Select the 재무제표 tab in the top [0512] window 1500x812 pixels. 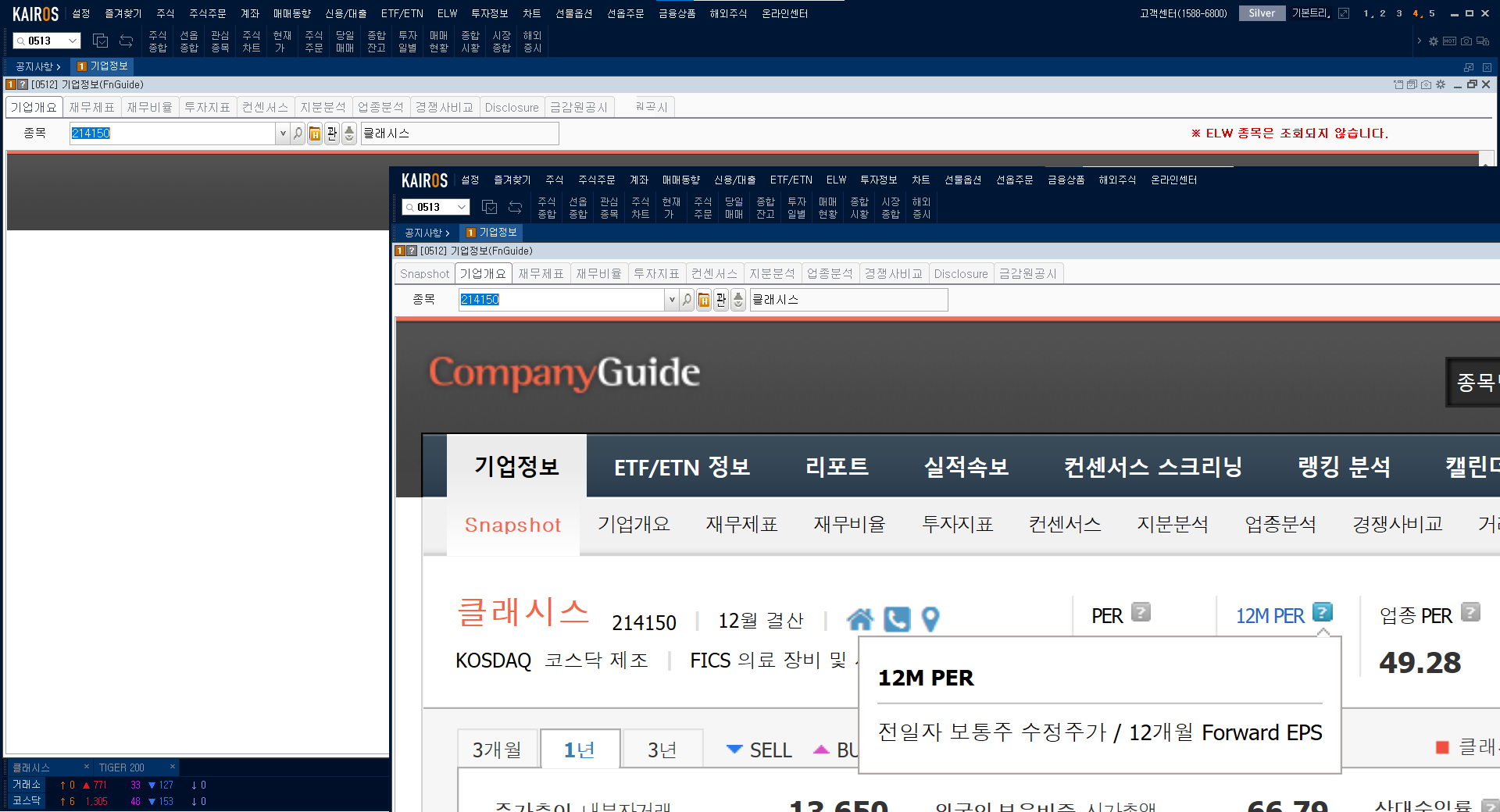(x=91, y=107)
